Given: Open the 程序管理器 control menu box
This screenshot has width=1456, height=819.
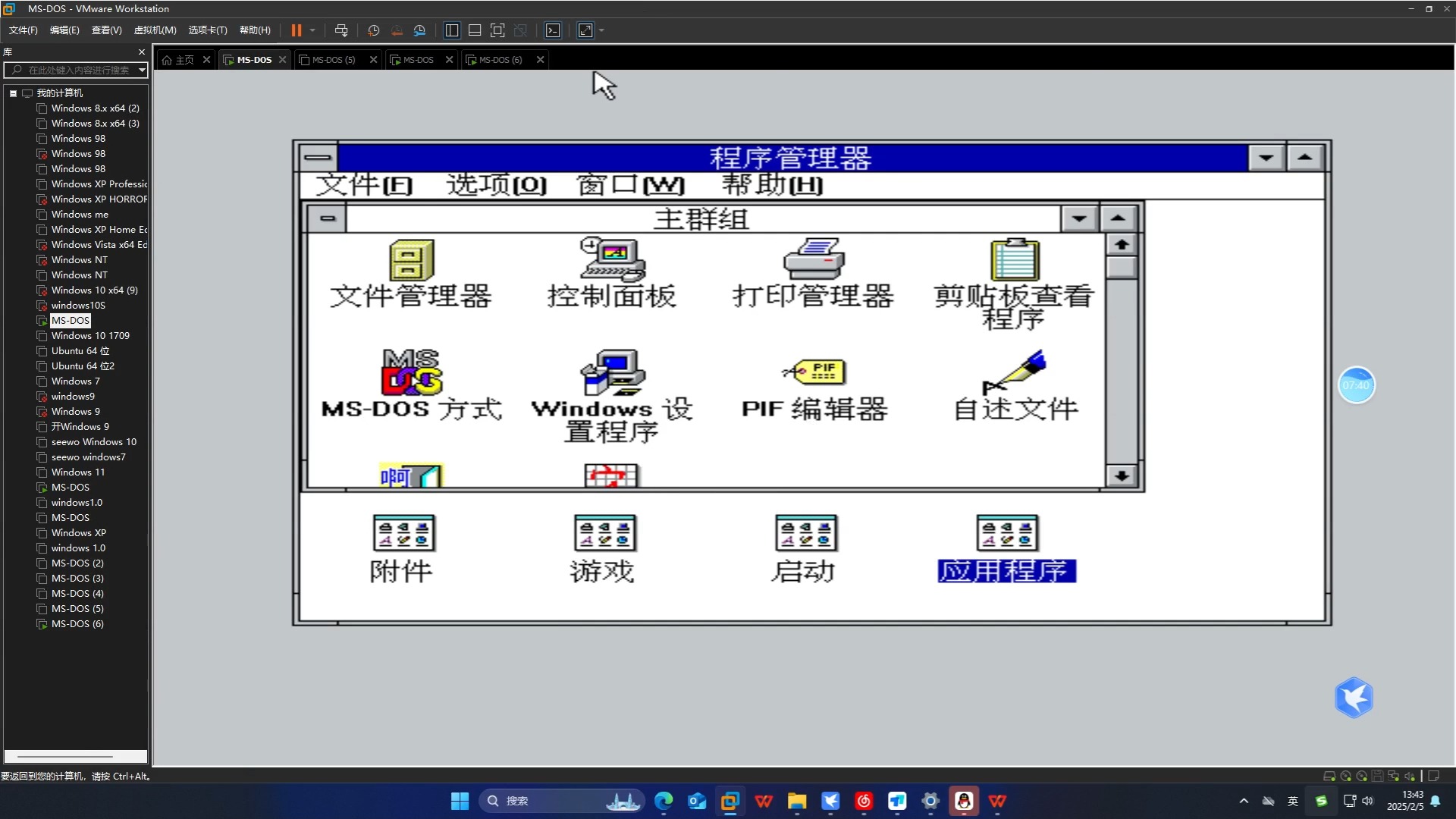Looking at the screenshot, I should (x=318, y=158).
